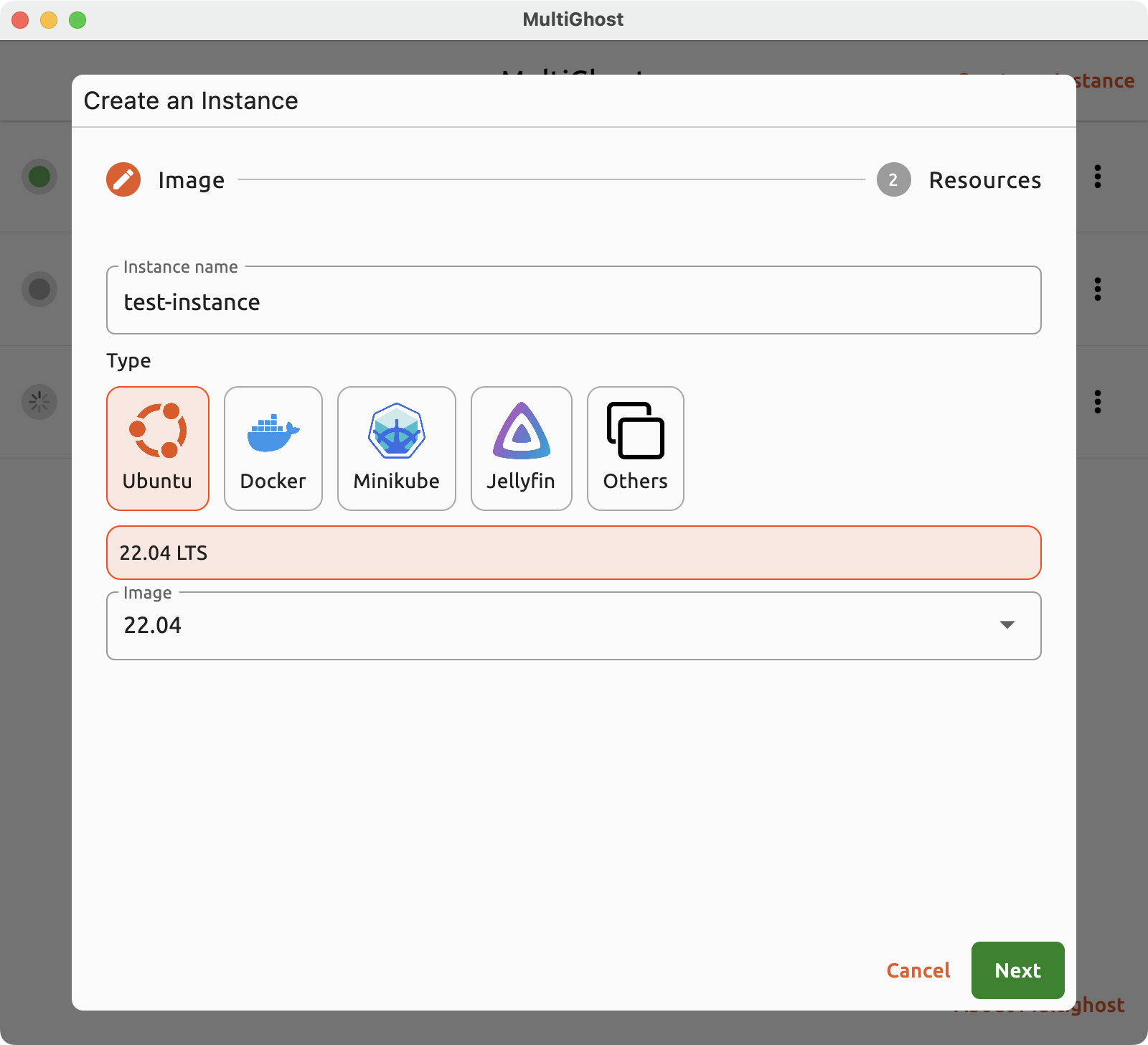
Task: Click the Others instance type
Action: pos(634,449)
